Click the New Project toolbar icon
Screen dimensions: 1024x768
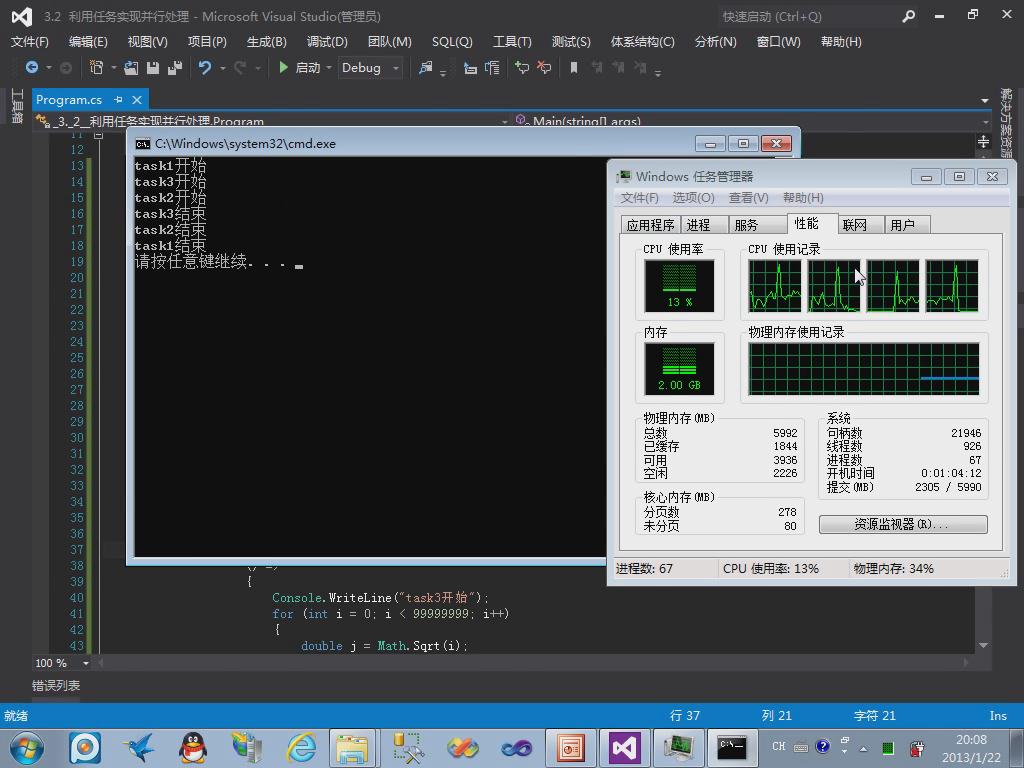pos(97,67)
